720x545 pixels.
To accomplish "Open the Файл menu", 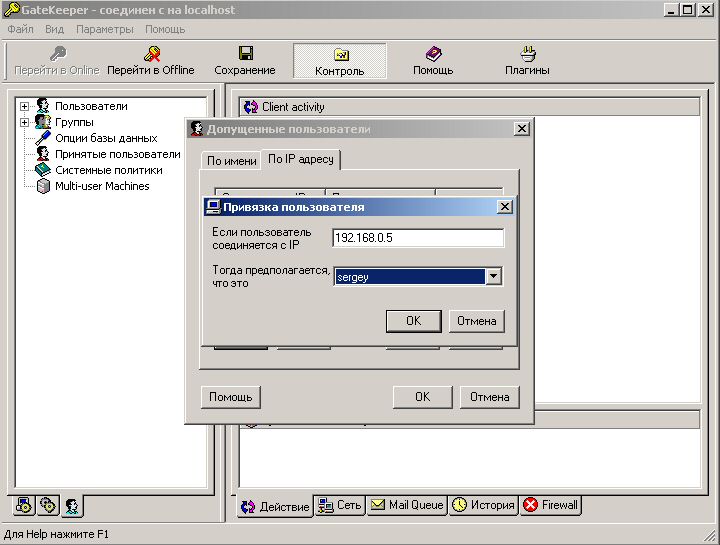I will coord(20,29).
